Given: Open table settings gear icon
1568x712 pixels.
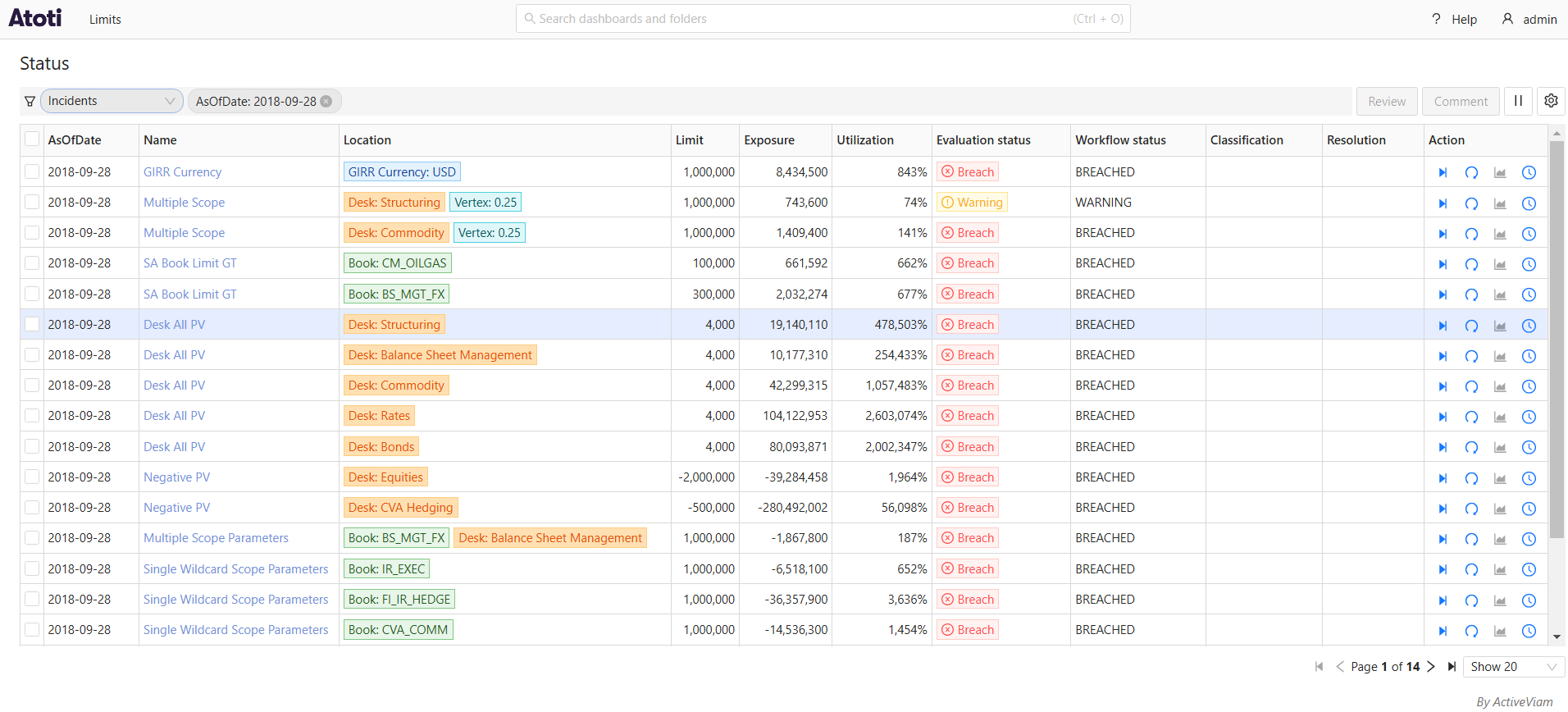Looking at the screenshot, I should point(1551,101).
